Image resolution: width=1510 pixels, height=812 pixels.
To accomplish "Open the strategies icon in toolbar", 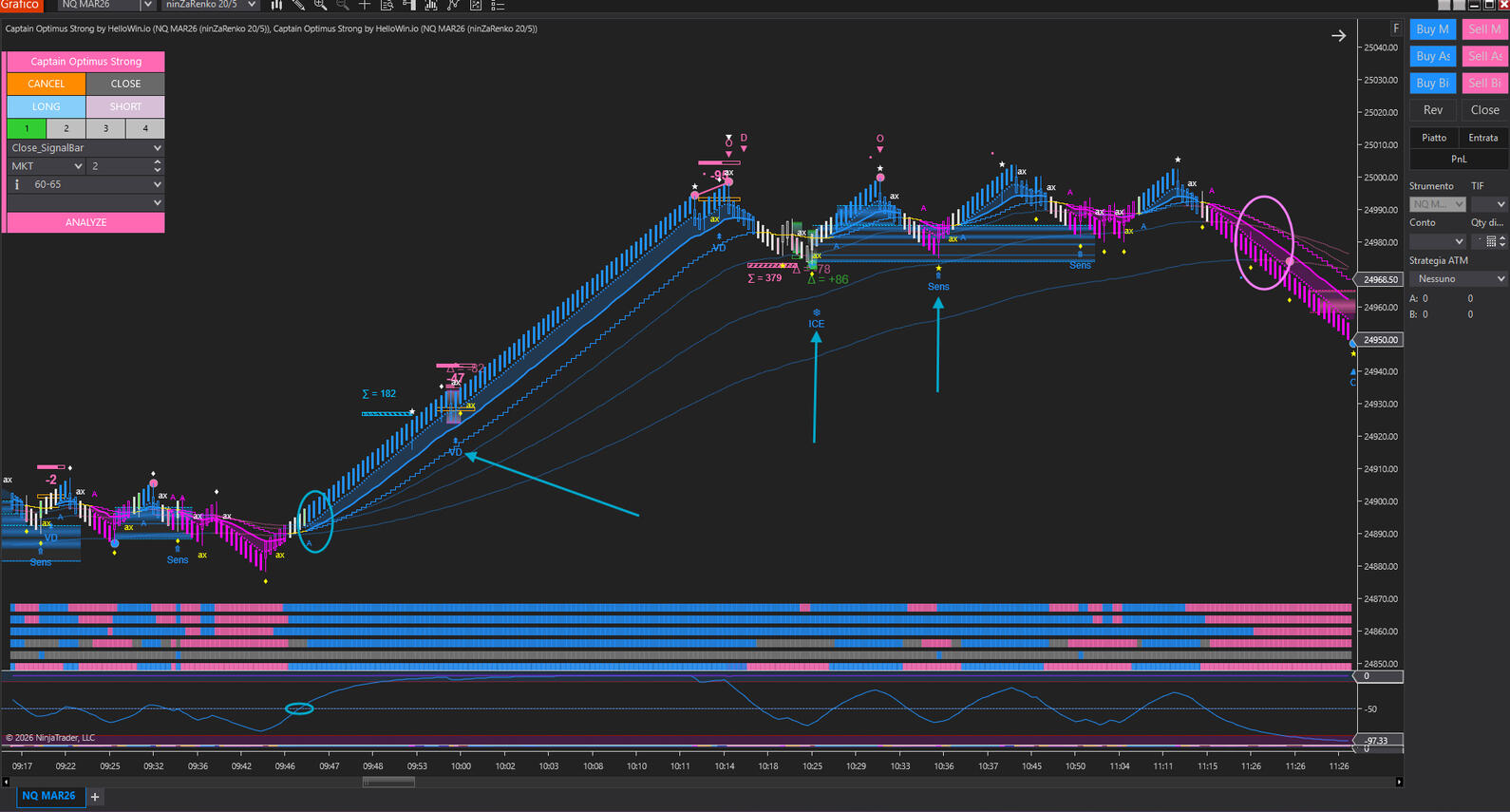I will click(x=453, y=5).
